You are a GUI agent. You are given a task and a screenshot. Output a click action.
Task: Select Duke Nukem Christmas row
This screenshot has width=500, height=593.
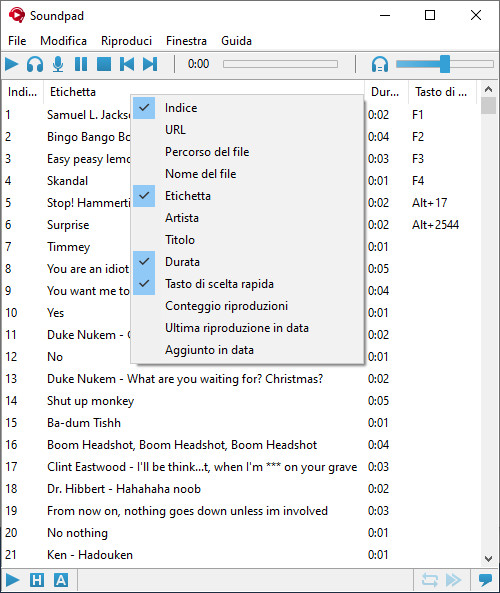[x=241, y=379]
